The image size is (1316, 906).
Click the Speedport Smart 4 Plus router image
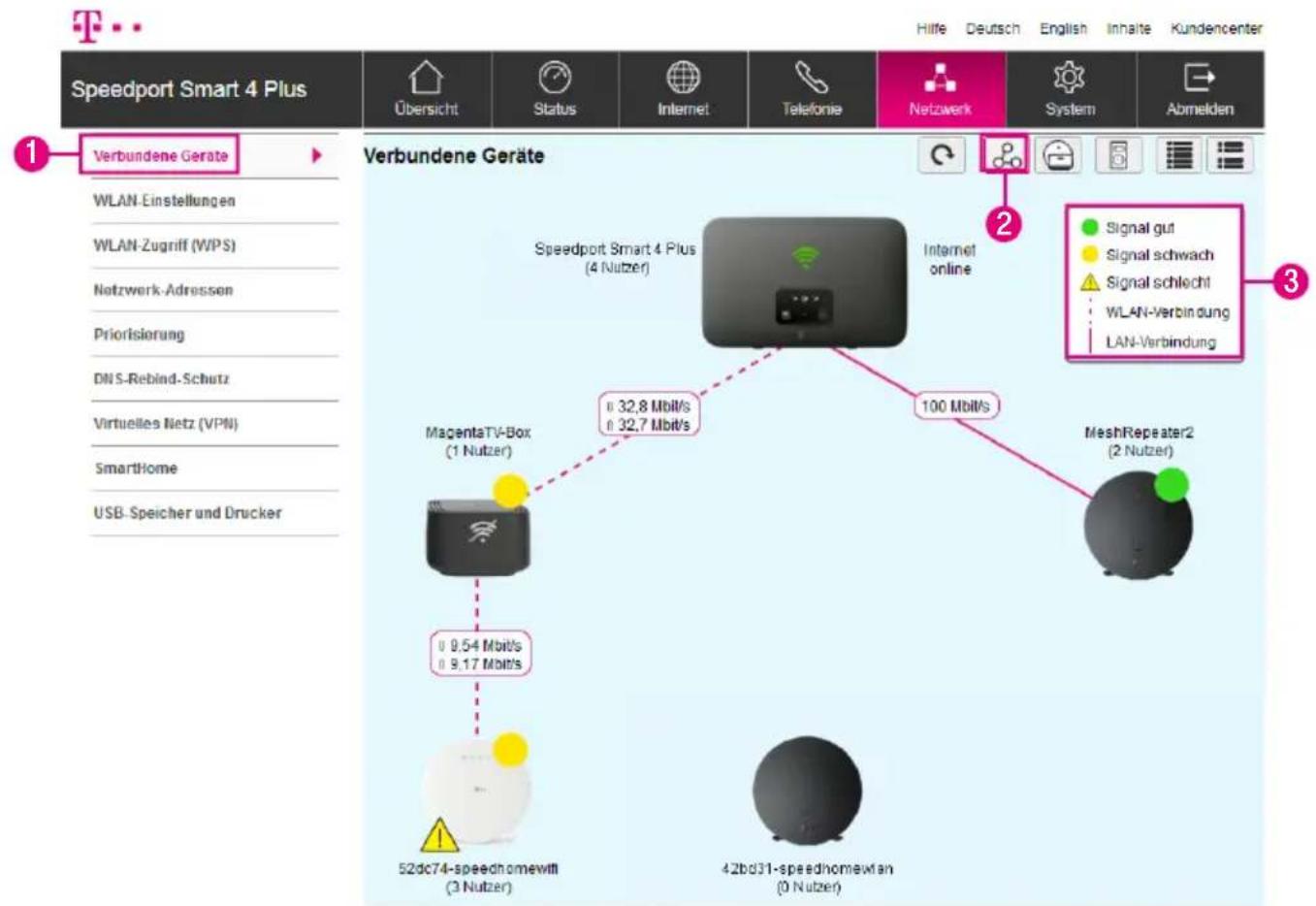804,282
